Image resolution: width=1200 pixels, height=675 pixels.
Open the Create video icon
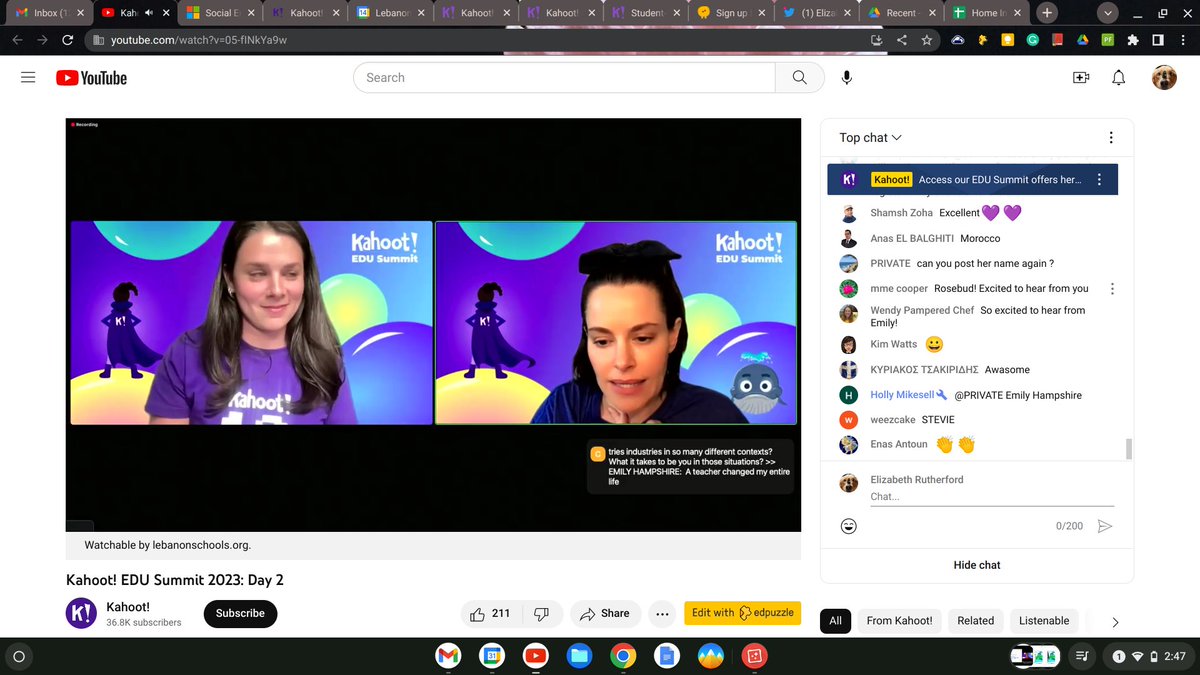(1081, 78)
